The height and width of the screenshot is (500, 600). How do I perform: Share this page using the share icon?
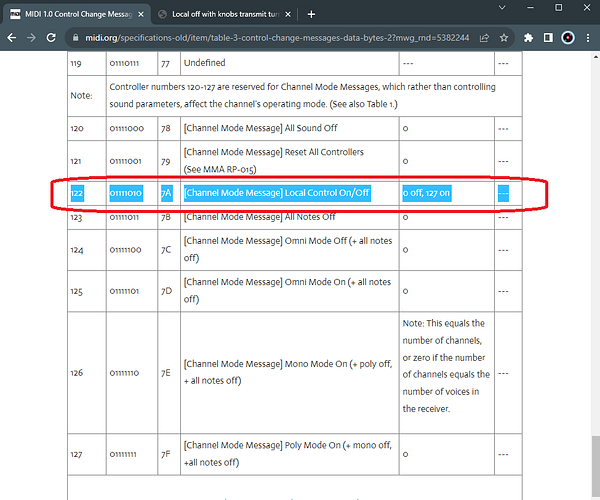click(484, 37)
